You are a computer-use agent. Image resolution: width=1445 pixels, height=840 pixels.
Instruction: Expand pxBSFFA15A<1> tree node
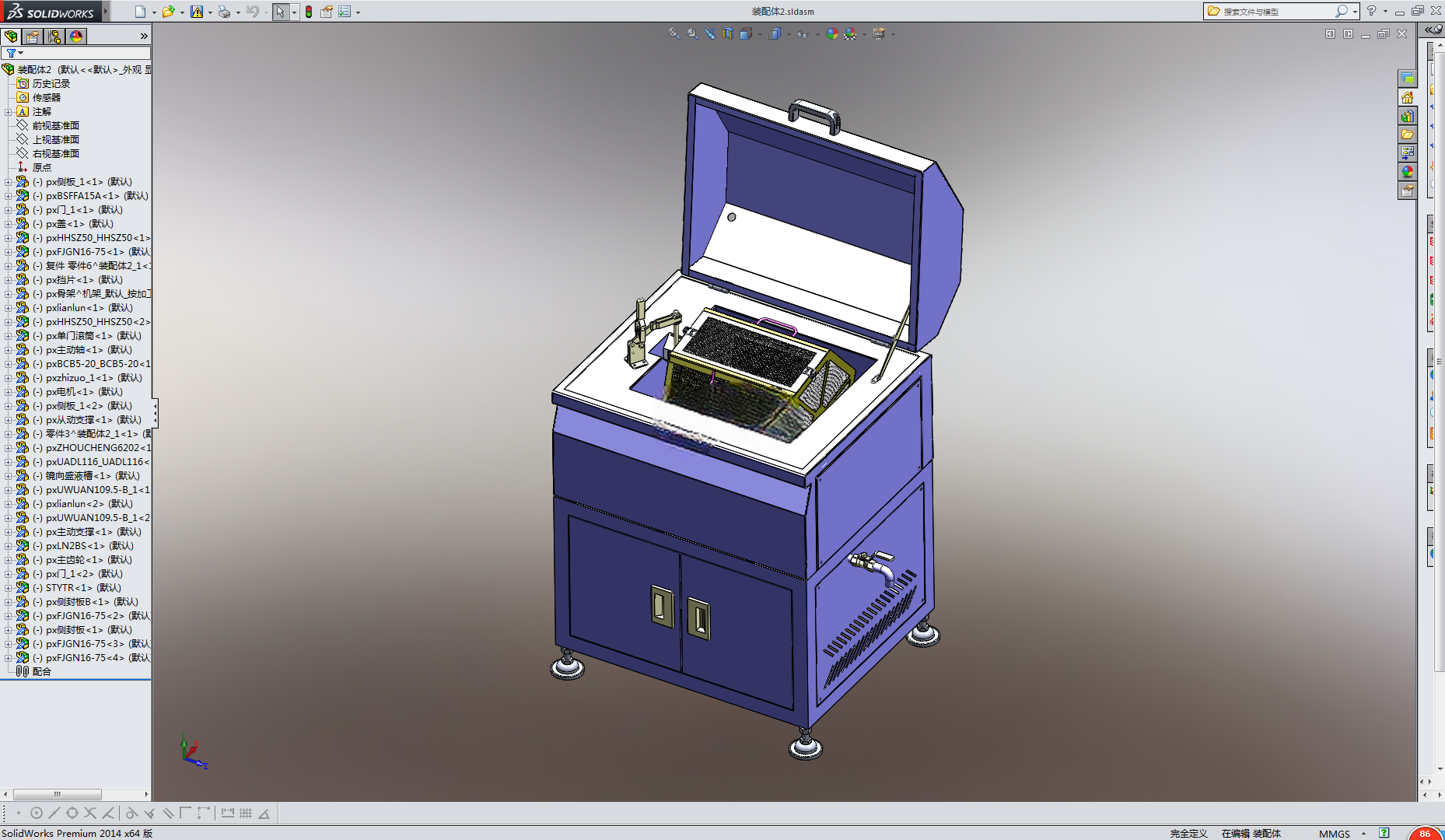pos(8,196)
